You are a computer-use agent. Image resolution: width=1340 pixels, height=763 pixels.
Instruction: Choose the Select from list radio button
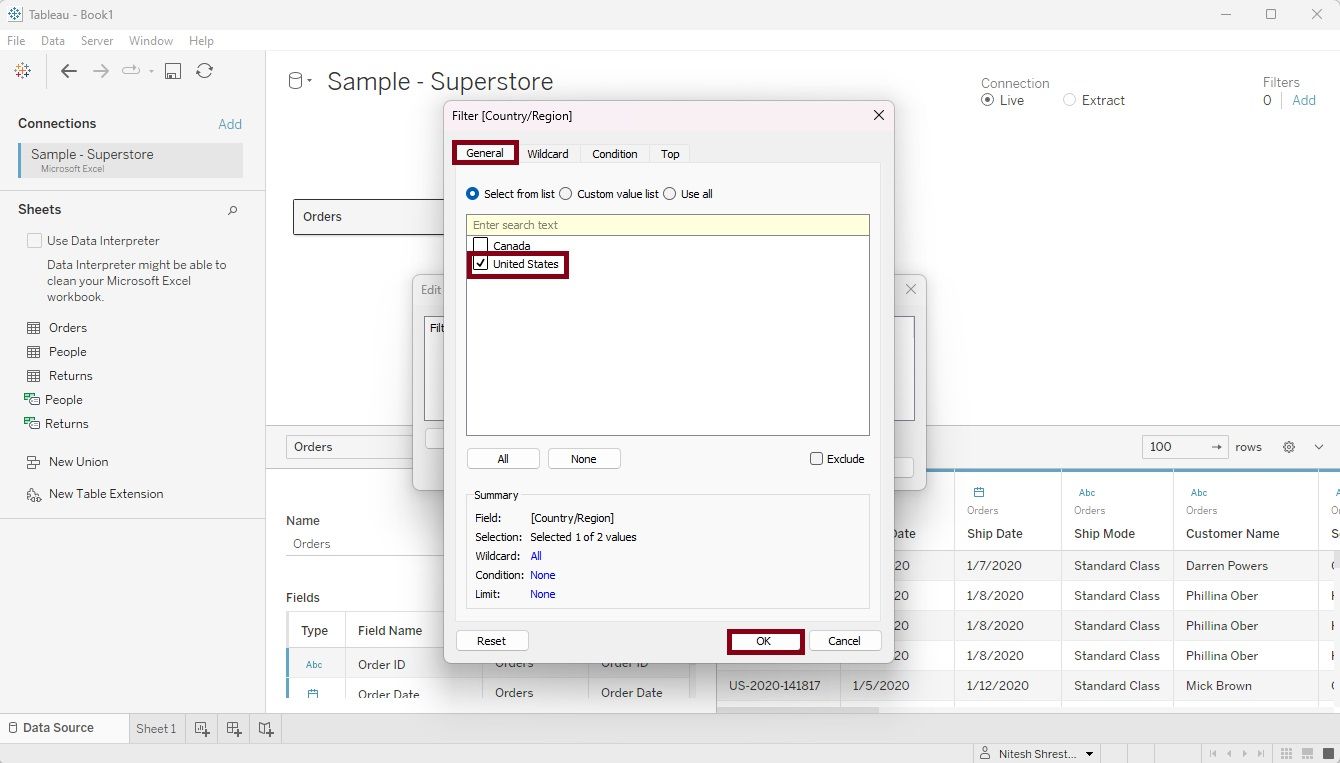[473, 194]
